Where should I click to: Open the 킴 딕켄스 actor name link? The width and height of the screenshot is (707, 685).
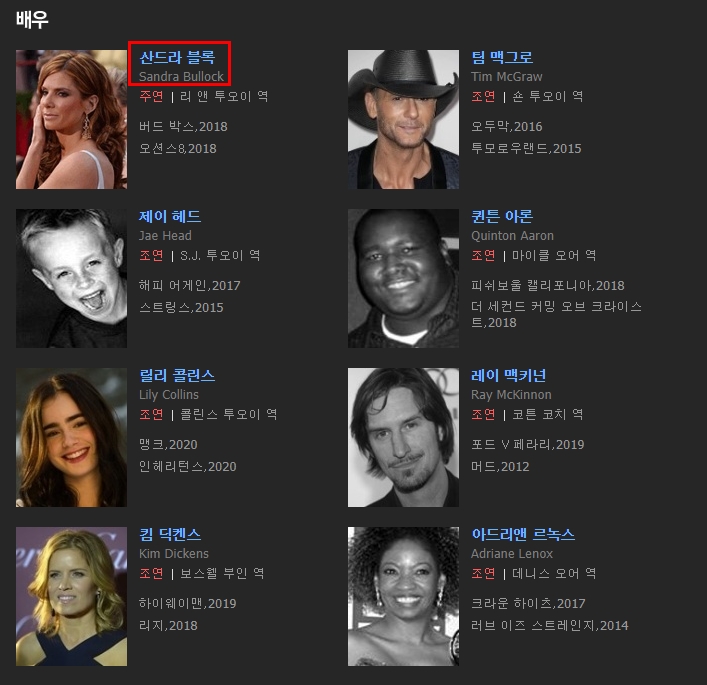[170, 535]
